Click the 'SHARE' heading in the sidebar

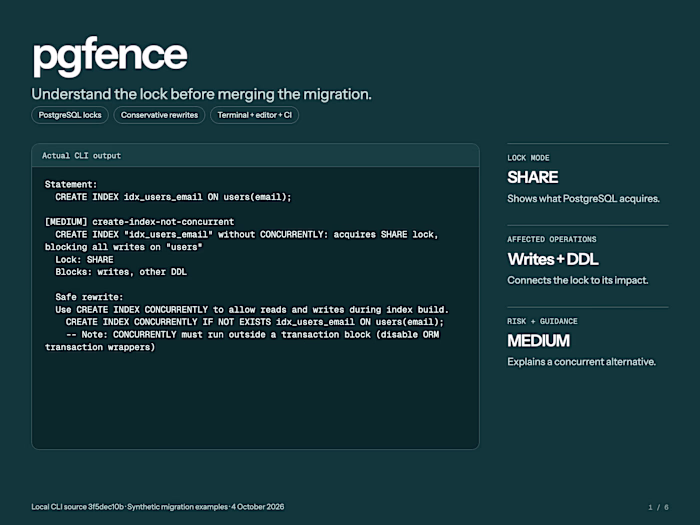tap(533, 177)
